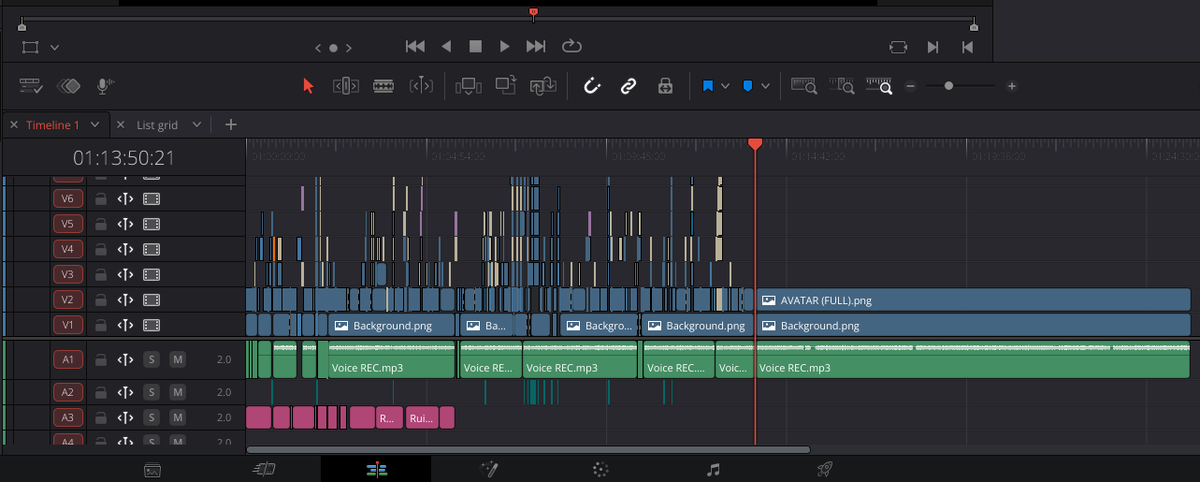Solo audio track A2
Screen dimensions: 1200x482
click(x=152, y=392)
